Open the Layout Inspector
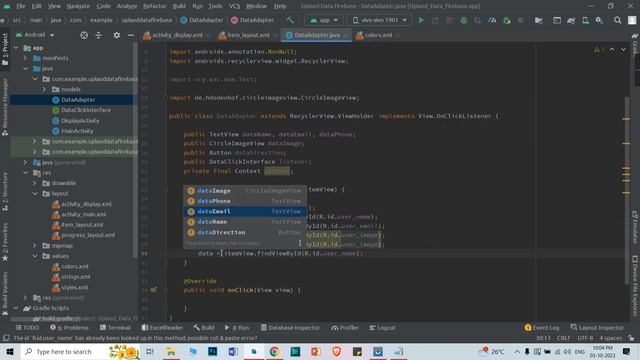 click(597, 328)
